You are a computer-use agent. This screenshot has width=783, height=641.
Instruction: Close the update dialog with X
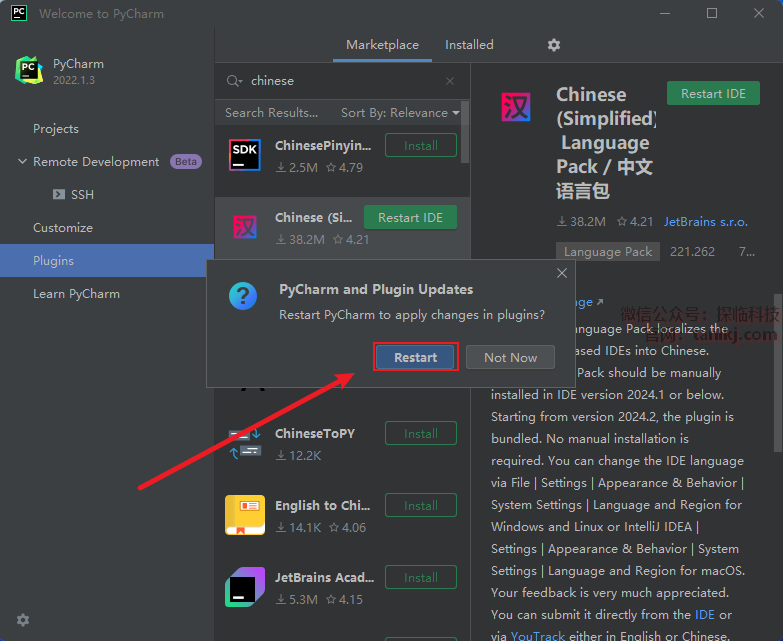(562, 273)
